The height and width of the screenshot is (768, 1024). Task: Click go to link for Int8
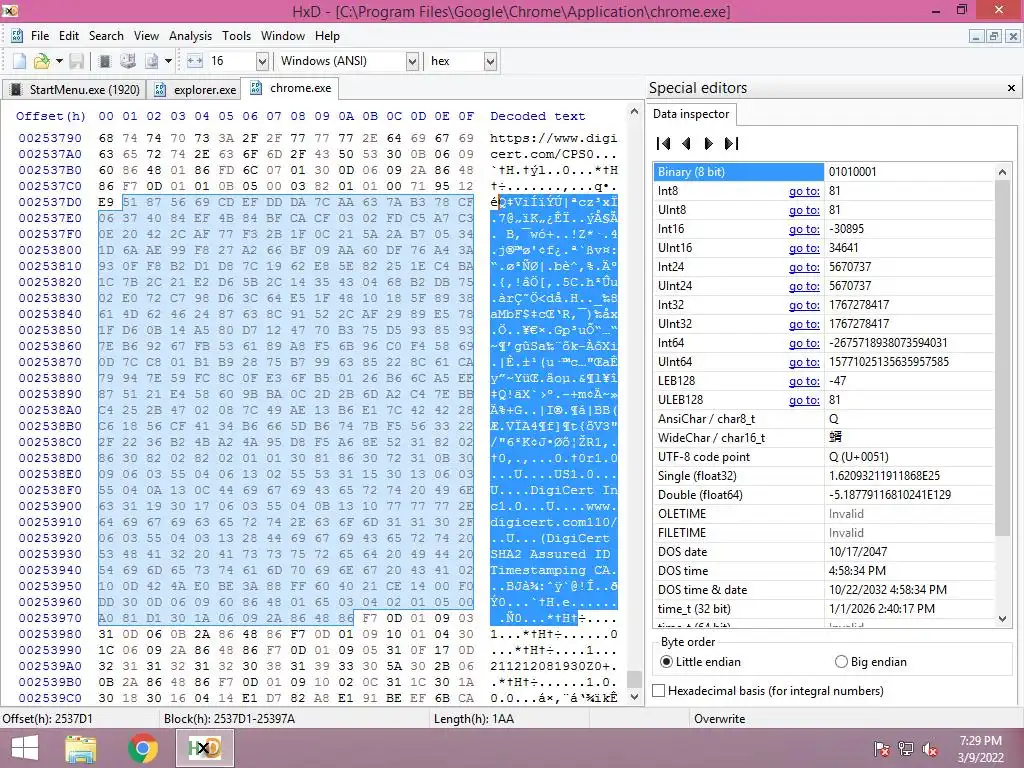tap(804, 191)
